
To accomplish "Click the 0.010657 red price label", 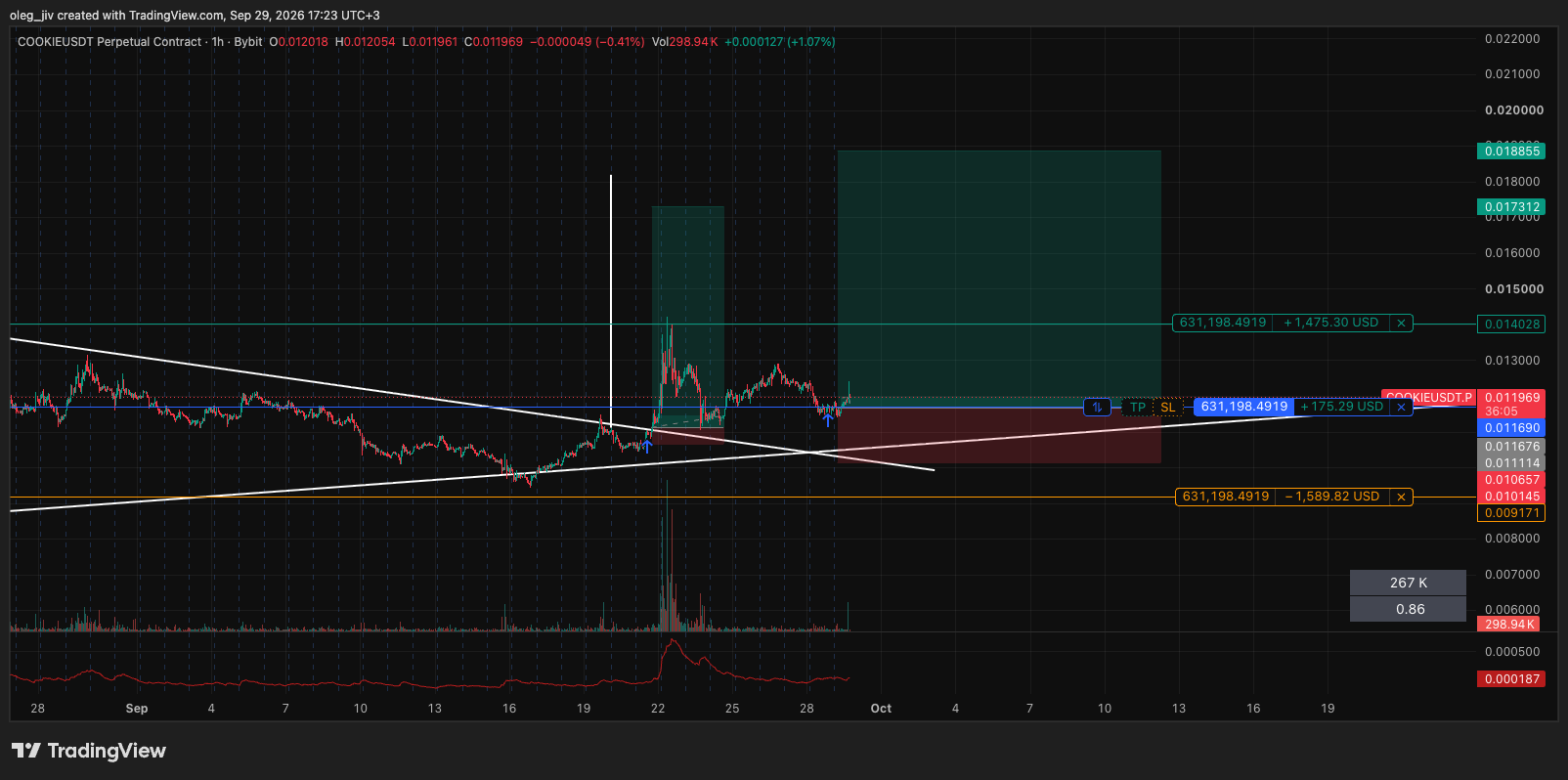I will click(1511, 480).
